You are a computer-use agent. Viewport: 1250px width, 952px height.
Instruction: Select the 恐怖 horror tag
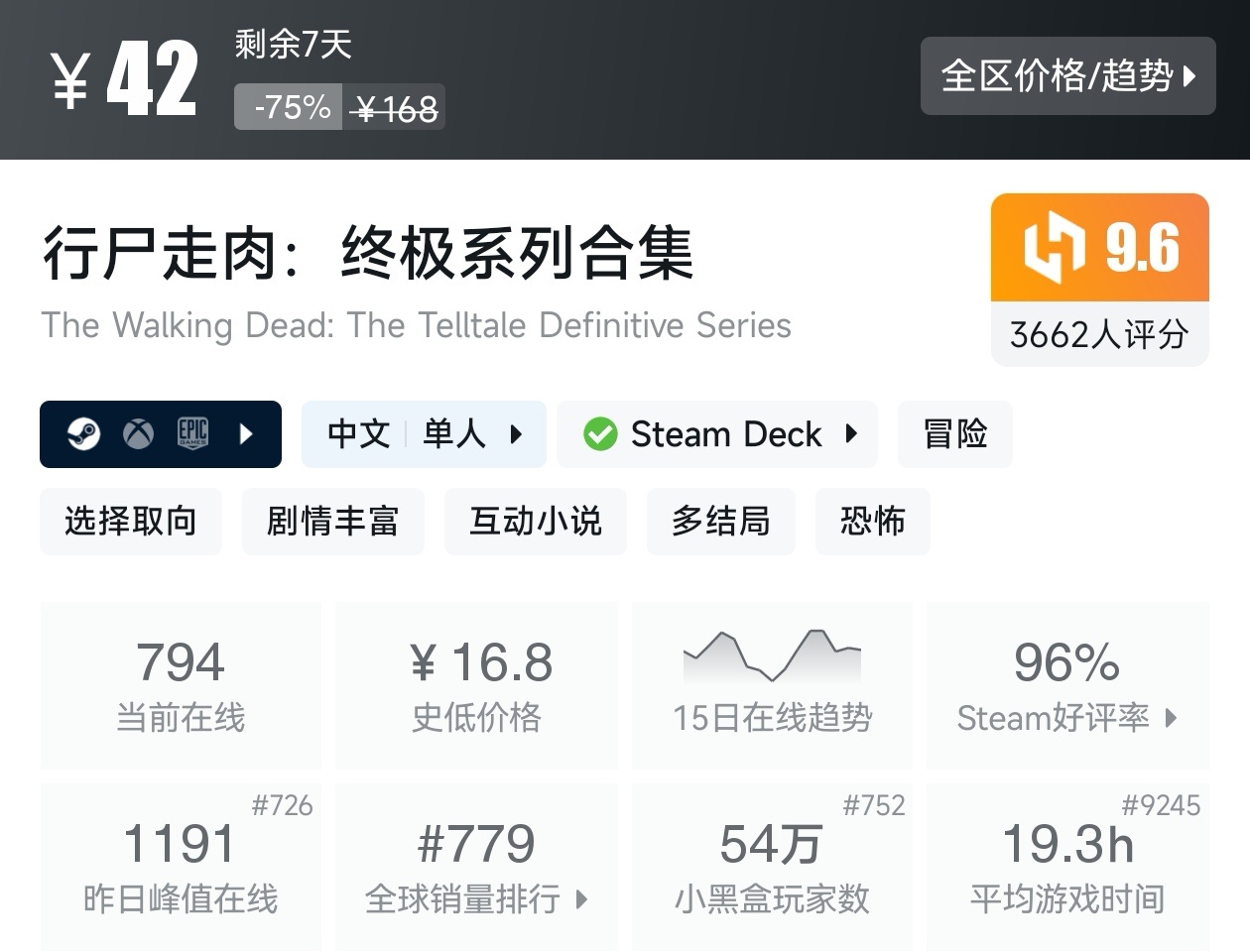tap(872, 521)
